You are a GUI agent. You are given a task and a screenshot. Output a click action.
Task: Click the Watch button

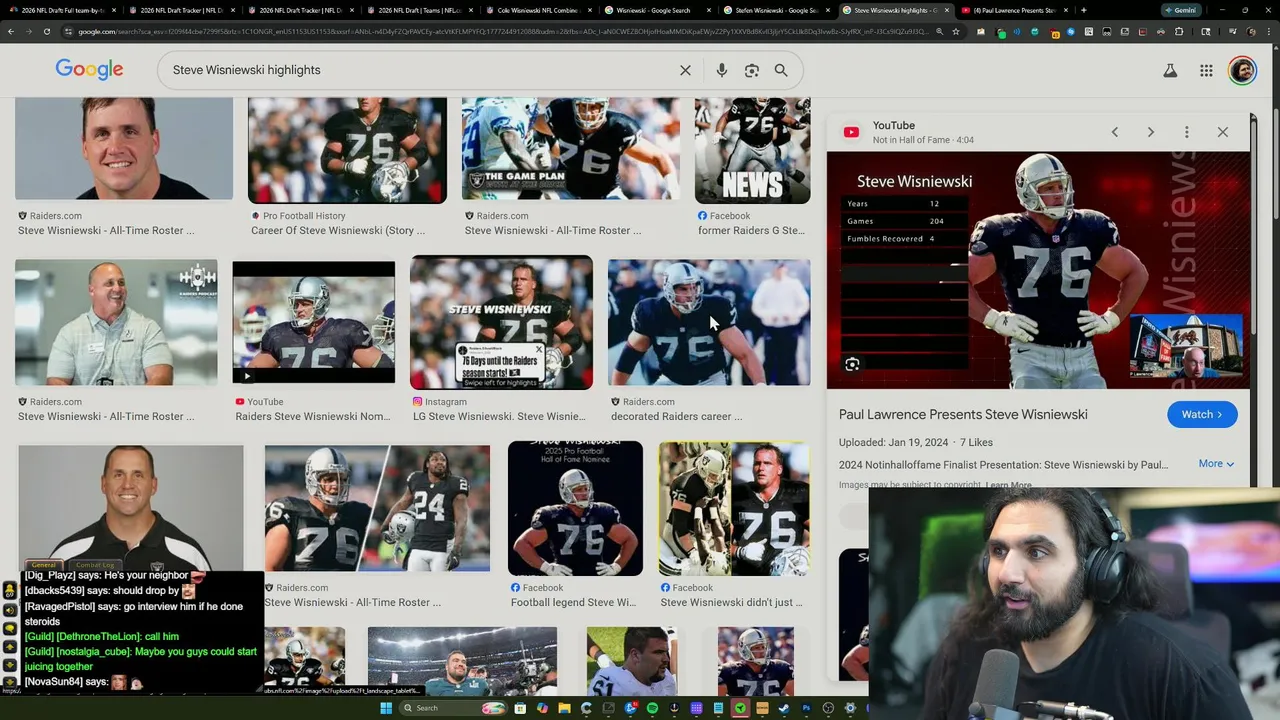pyautogui.click(x=1202, y=415)
